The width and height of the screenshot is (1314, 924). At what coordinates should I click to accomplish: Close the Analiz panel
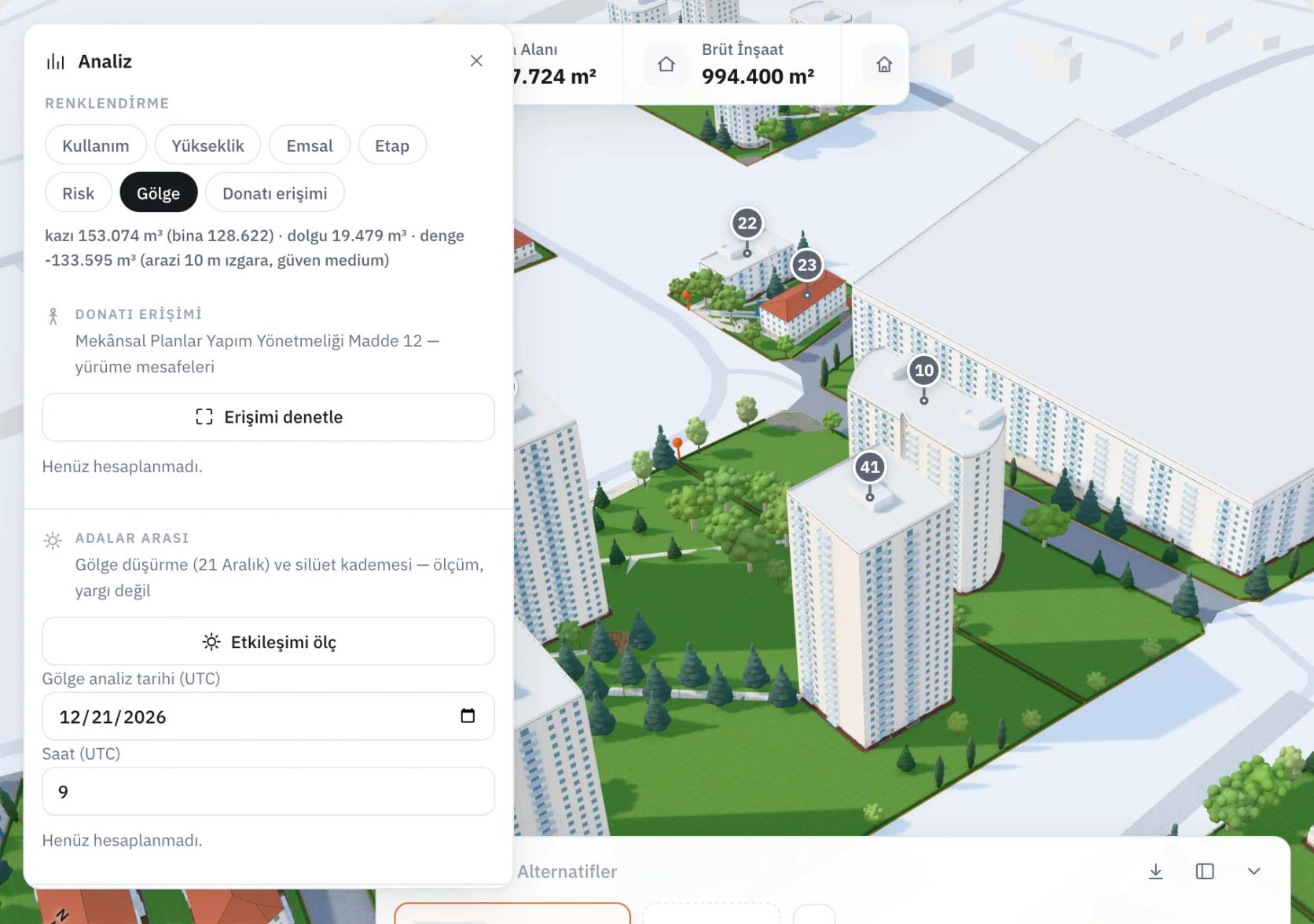click(x=476, y=60)
